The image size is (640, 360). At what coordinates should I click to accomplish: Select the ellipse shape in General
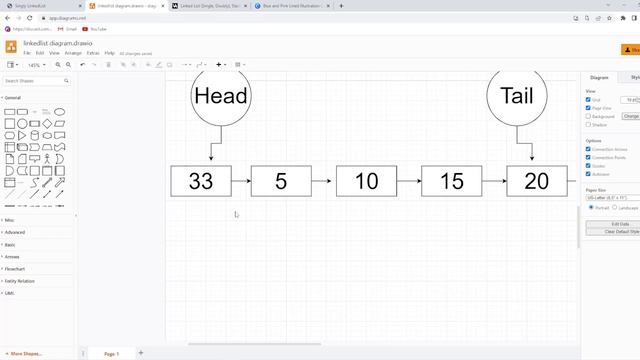60,112
